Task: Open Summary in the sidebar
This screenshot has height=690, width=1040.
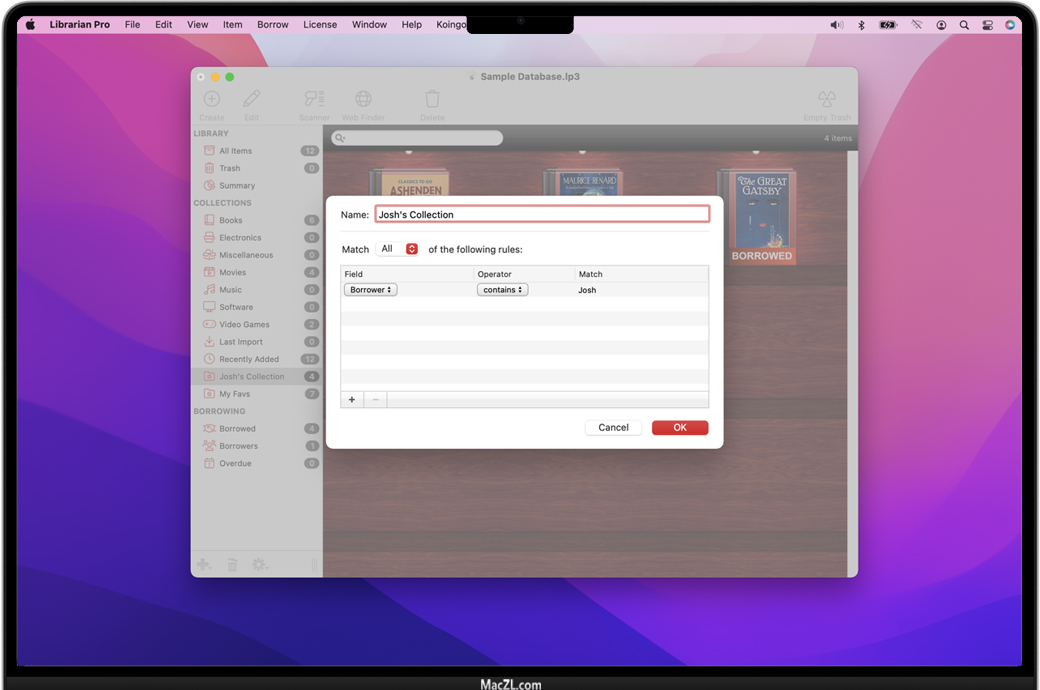Action: click(256, 185)
